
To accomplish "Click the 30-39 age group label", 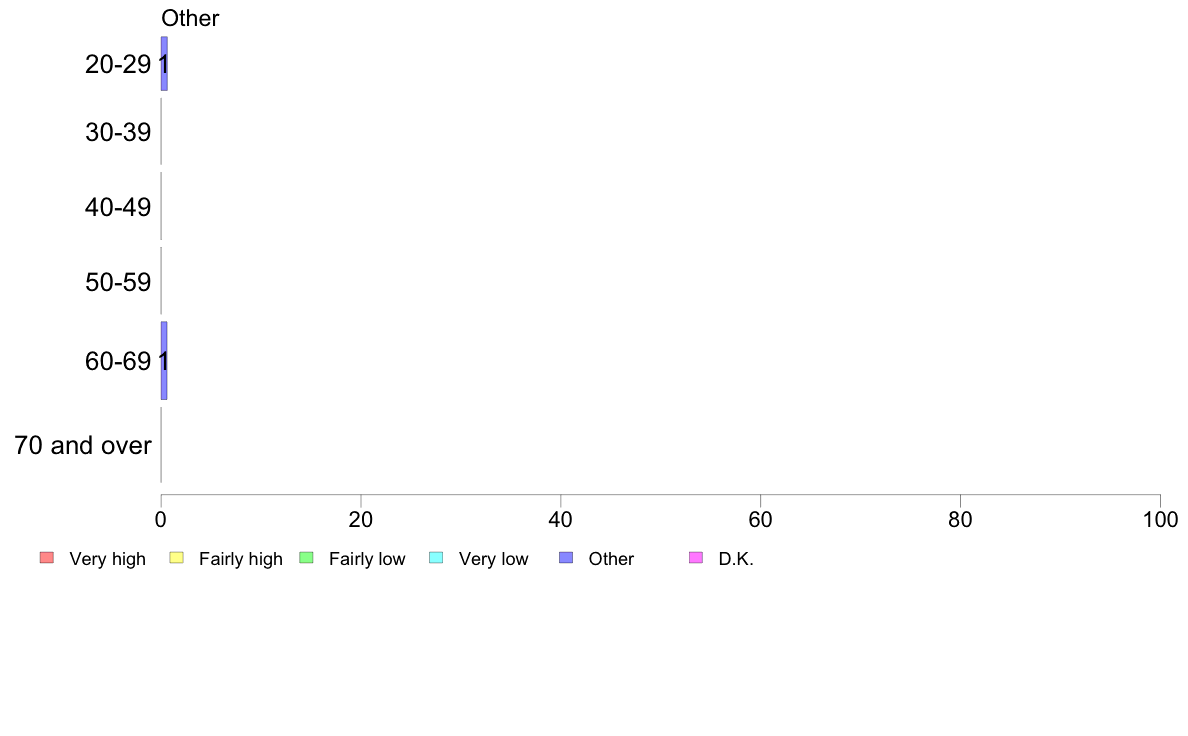I will point(118,133).
